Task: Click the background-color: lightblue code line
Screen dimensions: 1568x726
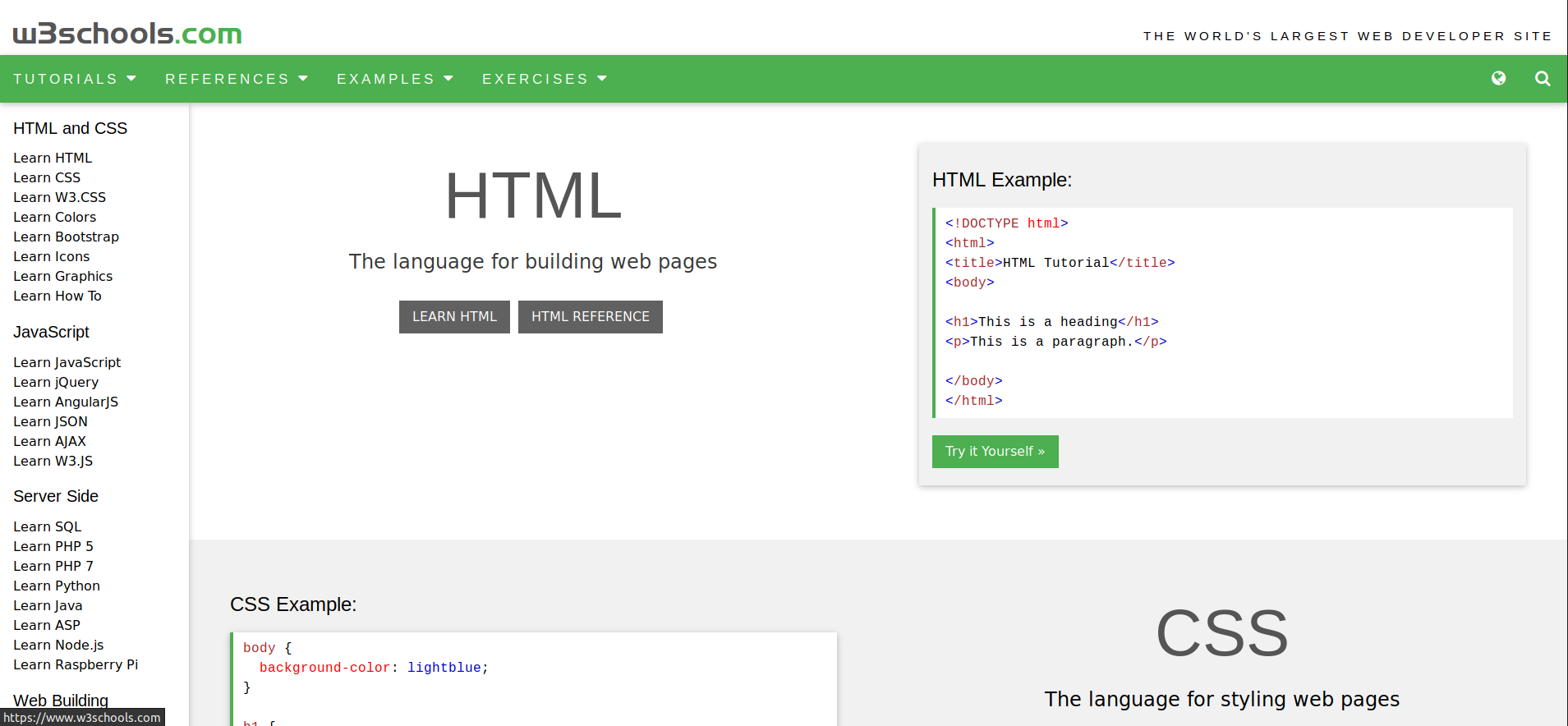Action: [374, 668]
